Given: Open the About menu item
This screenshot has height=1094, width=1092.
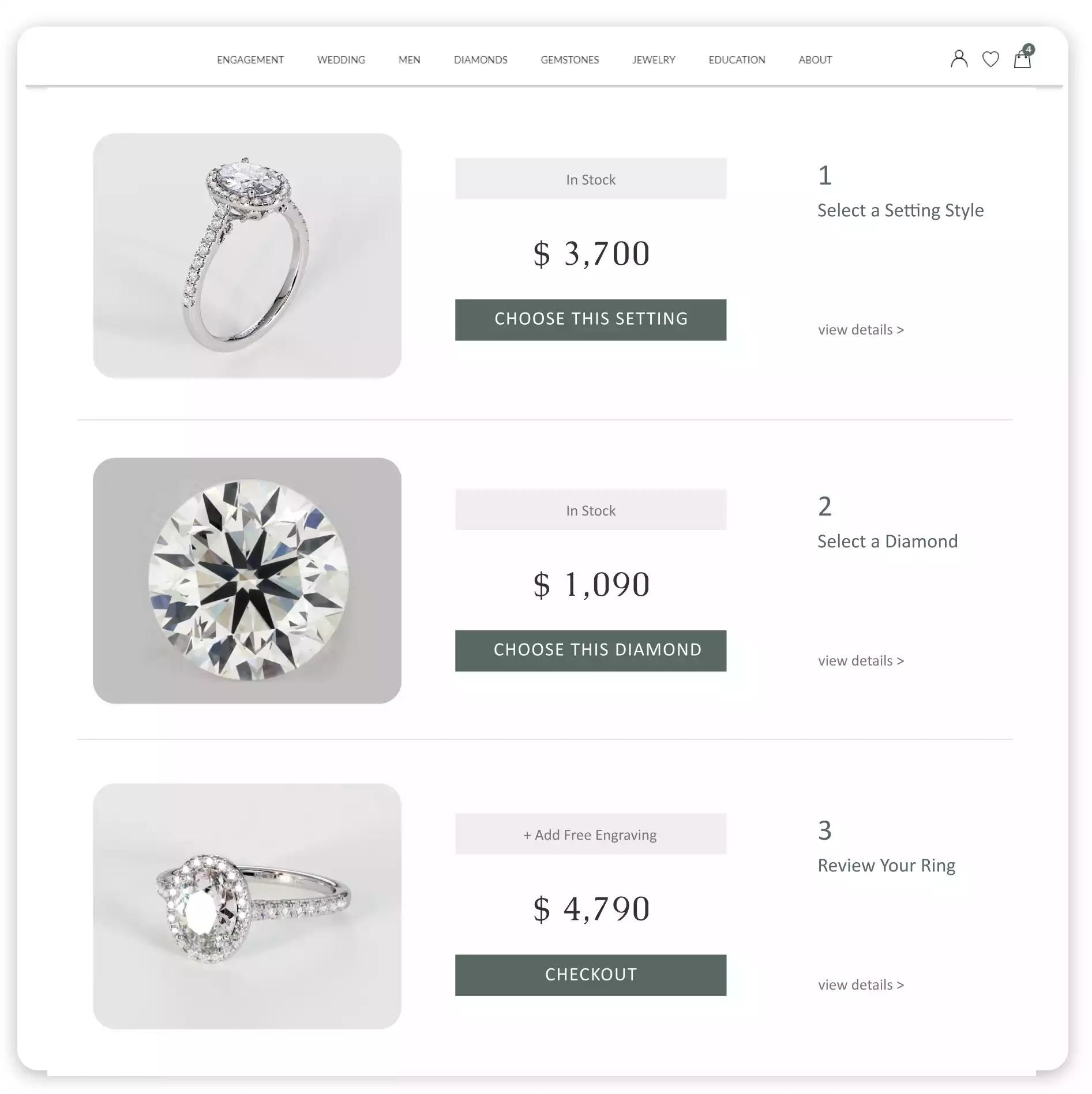Looking at the screenshot, I should pos(815,60).
